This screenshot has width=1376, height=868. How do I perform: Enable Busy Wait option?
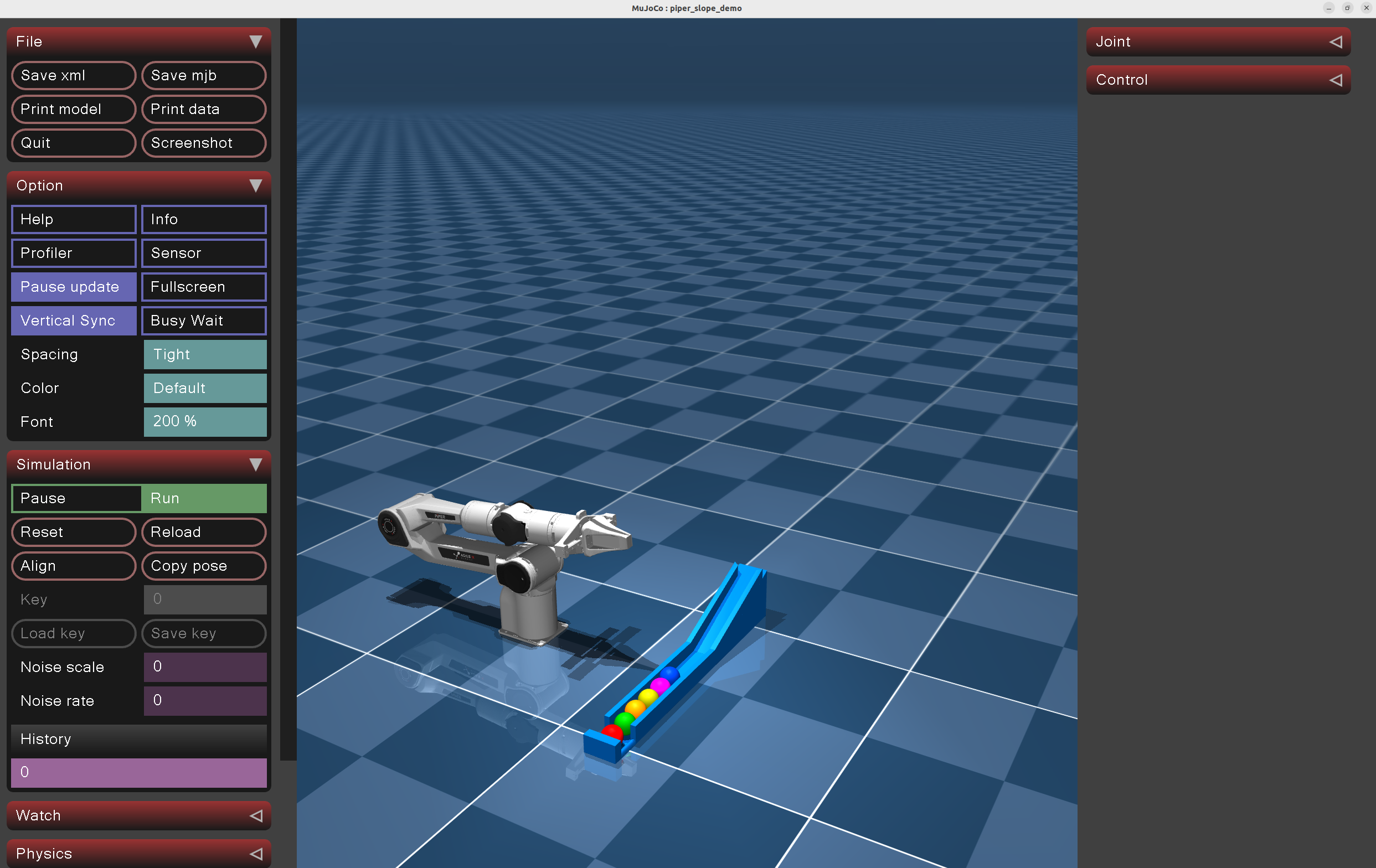coord(204,321)
